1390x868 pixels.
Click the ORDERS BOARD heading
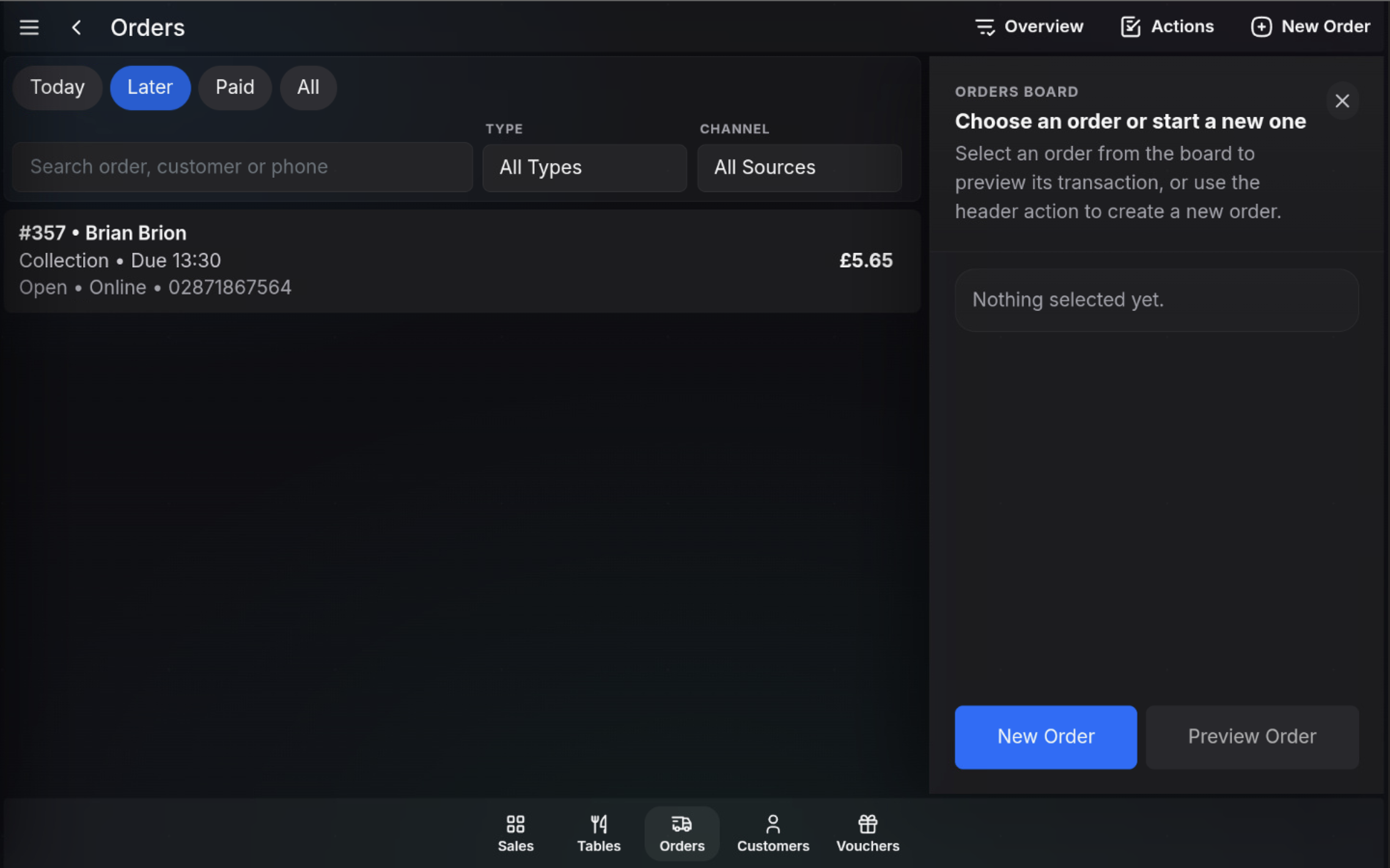point(1017,92)
